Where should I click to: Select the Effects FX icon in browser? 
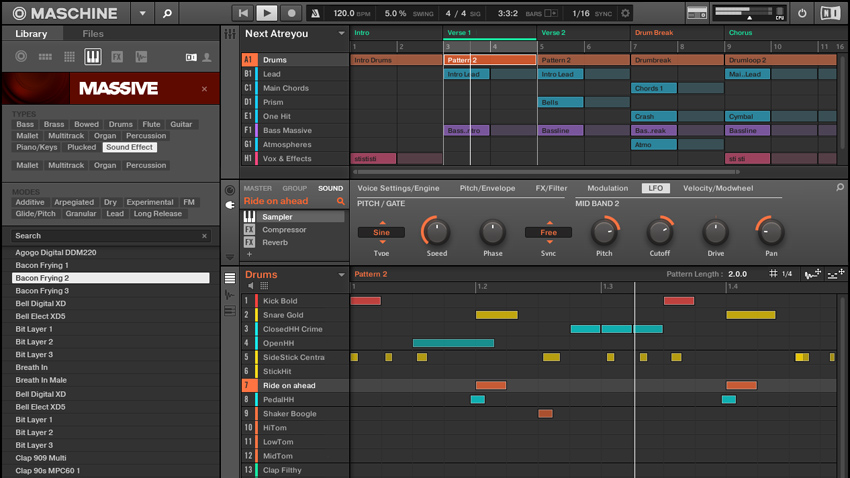coord(117,56)
